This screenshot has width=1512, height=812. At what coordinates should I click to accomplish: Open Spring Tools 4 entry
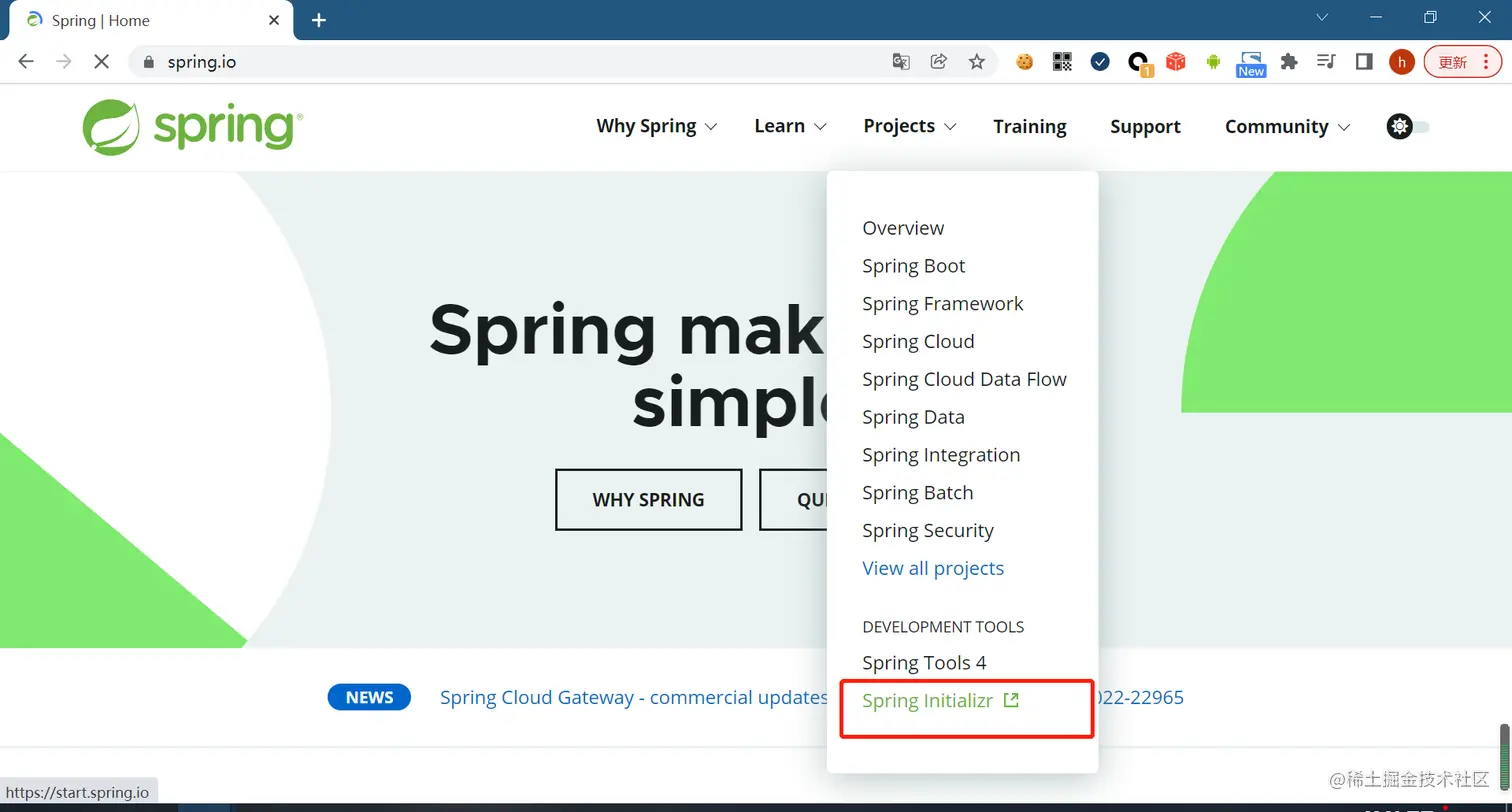pos(924,663)
